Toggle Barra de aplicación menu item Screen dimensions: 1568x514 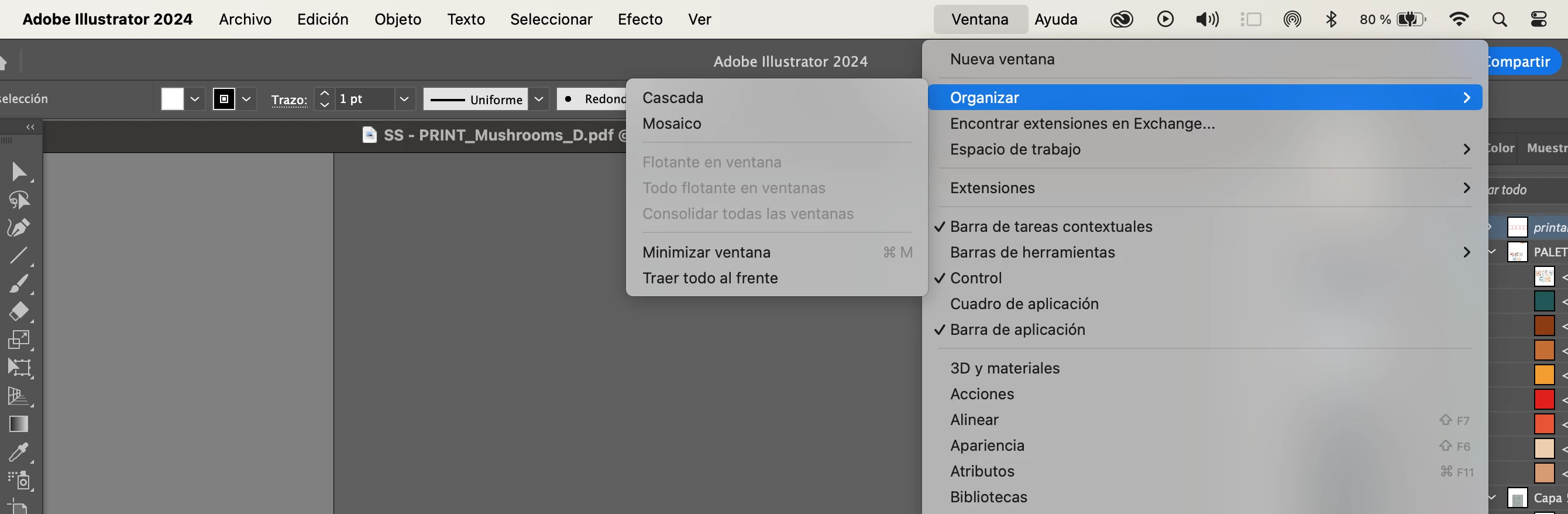point(1205,330)
